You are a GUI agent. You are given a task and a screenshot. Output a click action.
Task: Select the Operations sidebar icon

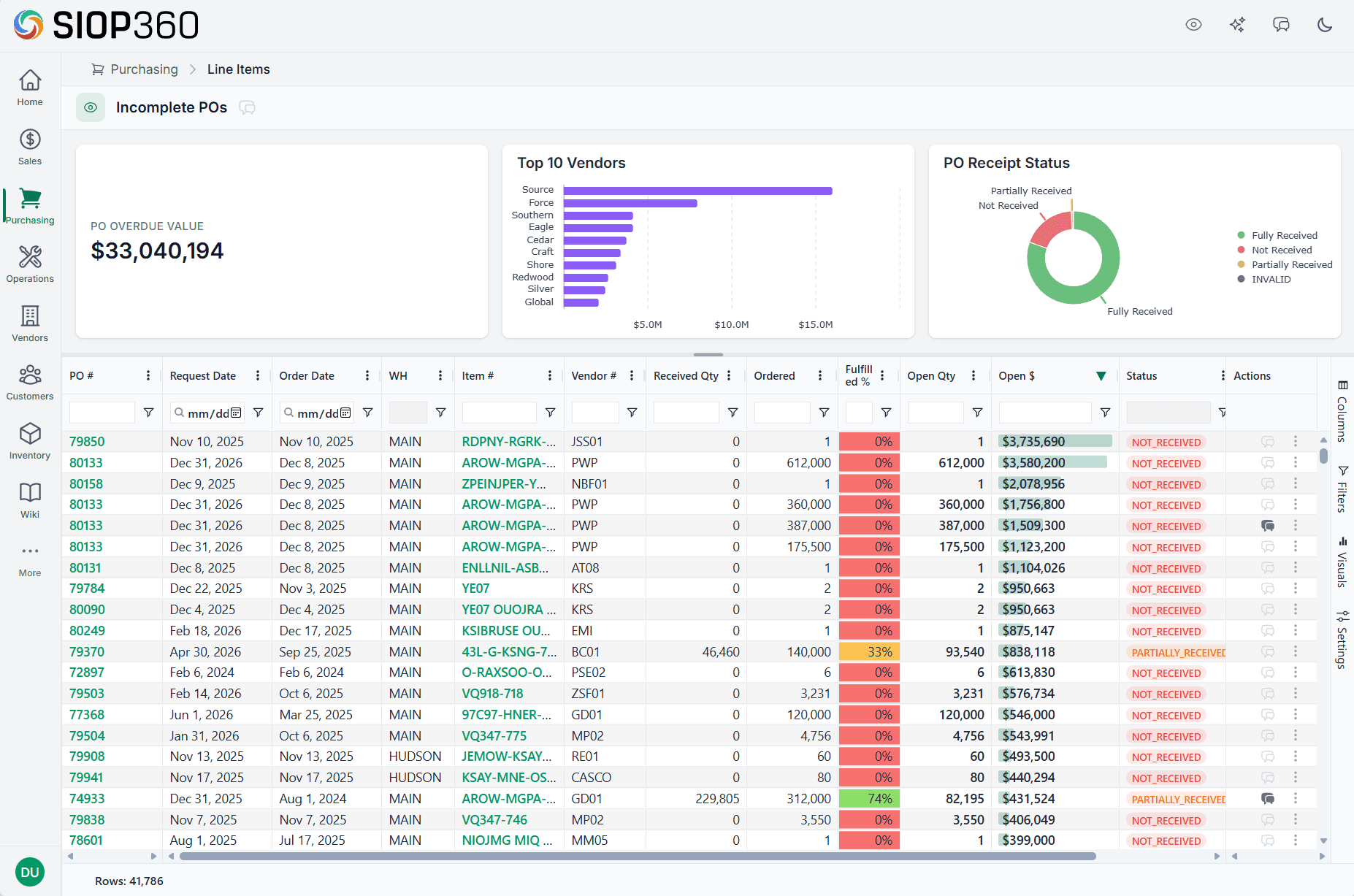29,262
